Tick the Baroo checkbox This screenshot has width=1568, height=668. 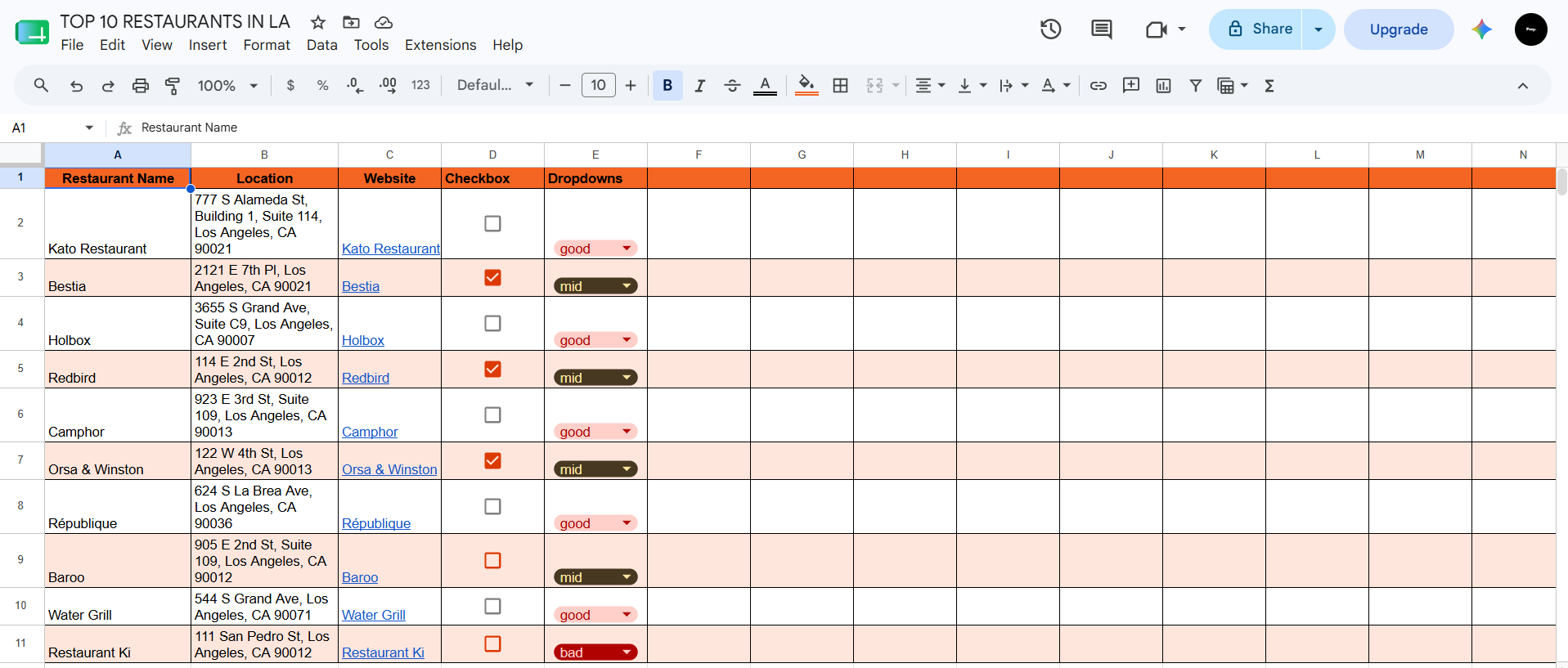point(492,560)
